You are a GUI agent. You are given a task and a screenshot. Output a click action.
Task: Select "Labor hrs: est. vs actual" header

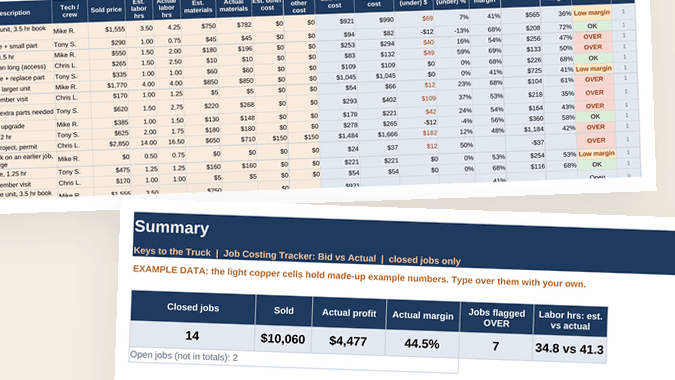point(570,321)
